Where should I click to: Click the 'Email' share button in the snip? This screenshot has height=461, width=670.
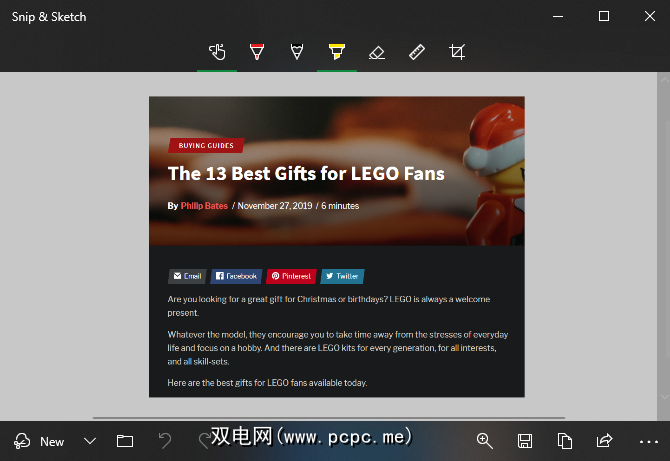pyautogui.click(x=187, y=276)
